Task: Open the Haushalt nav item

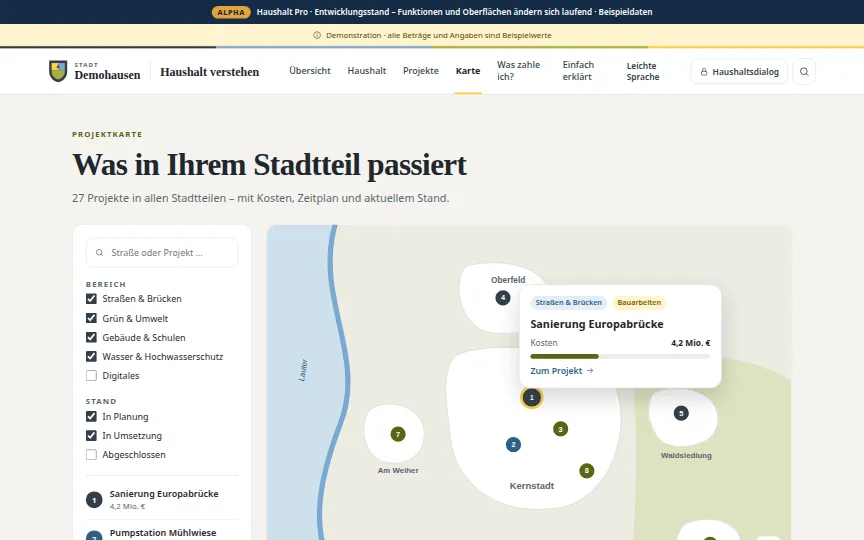Action: pyautogui.click(x=366, y=71)
